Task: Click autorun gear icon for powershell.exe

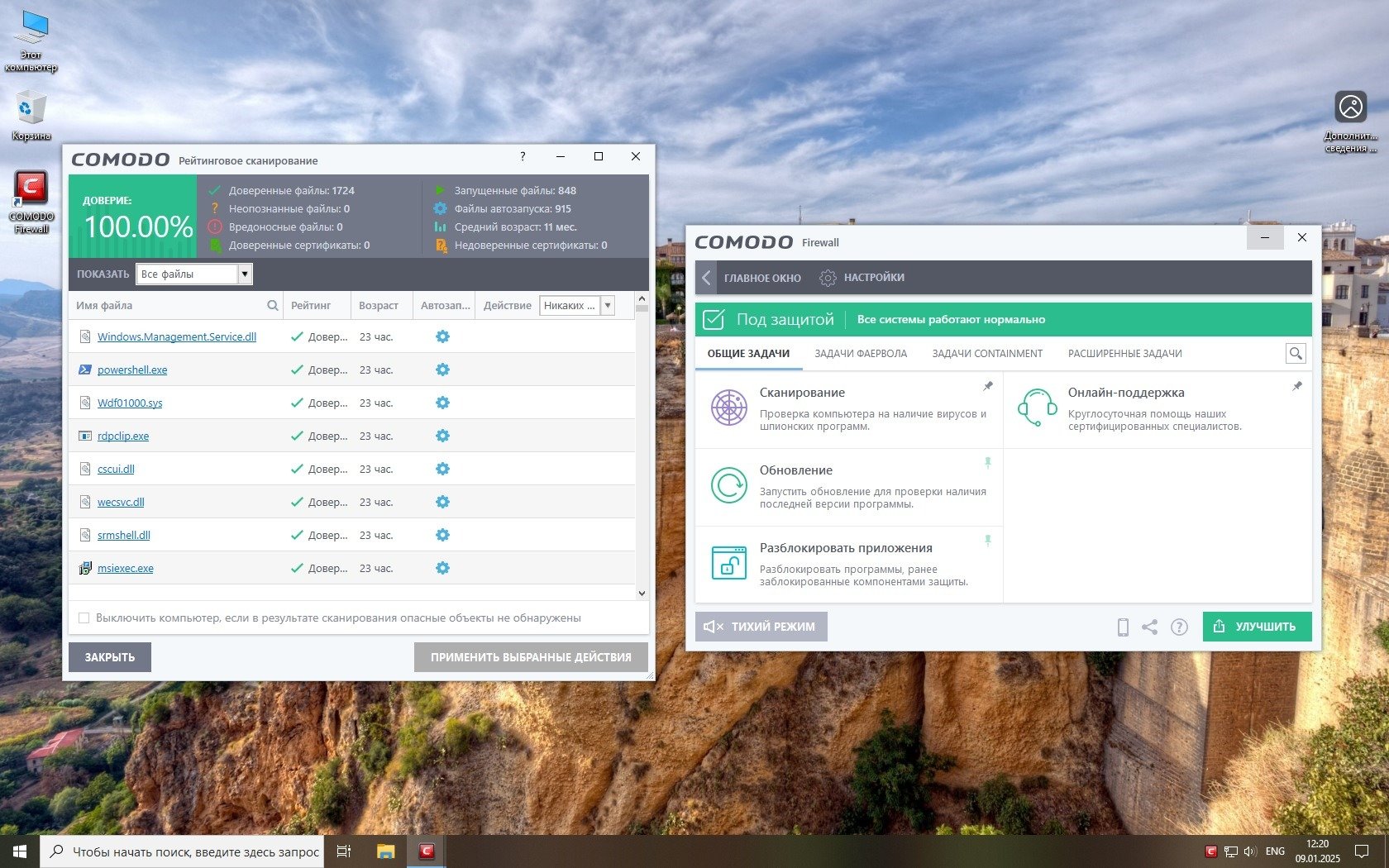Action: pos(442,370)
